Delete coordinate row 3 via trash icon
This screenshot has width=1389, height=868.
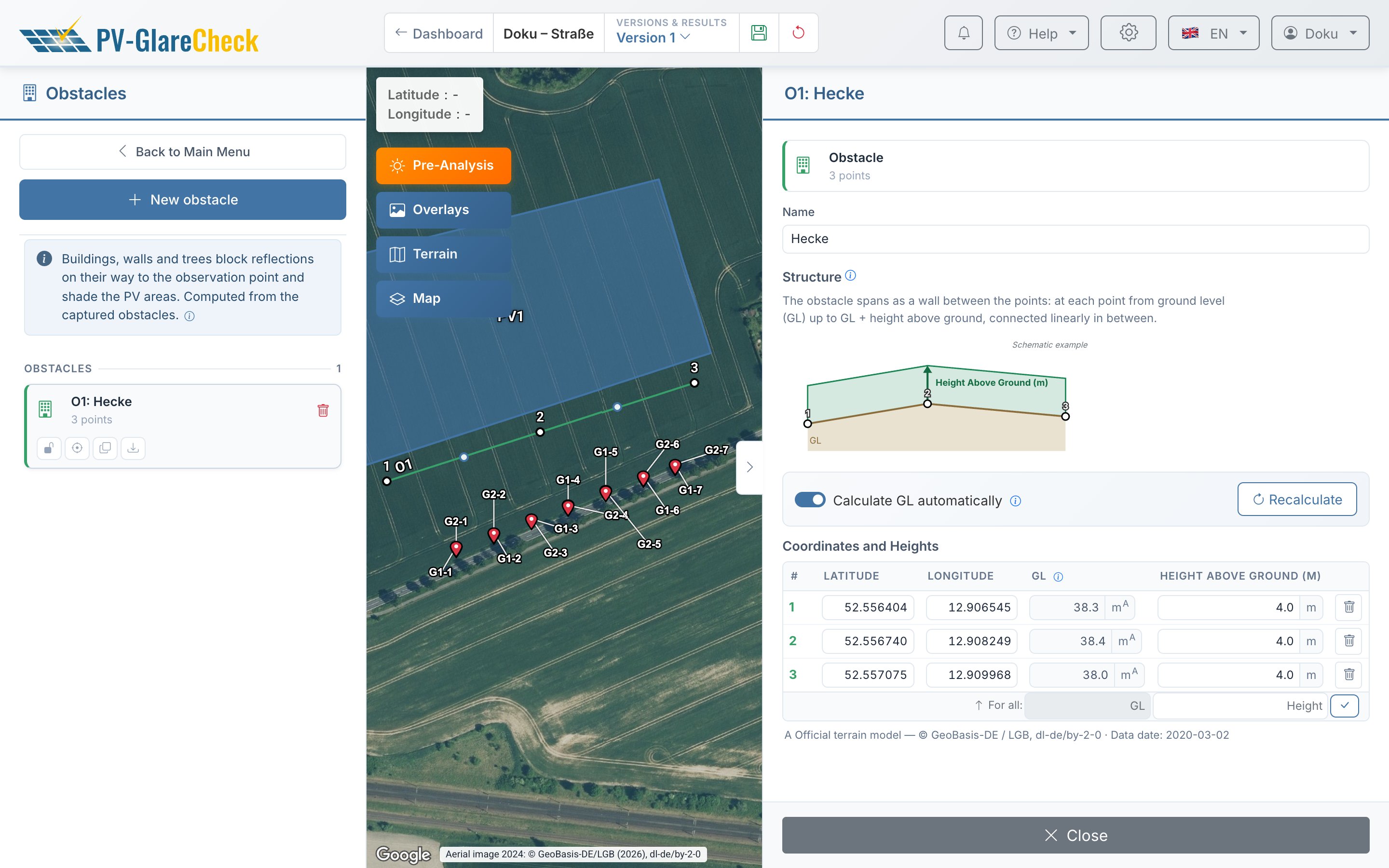click(x=1349, y=675)
